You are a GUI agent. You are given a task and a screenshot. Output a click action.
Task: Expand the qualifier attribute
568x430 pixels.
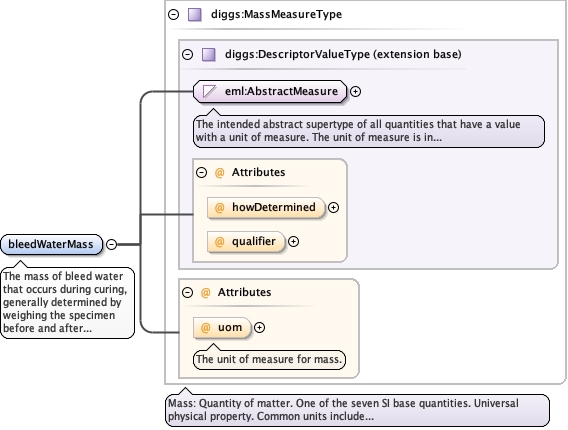[293, 242]
